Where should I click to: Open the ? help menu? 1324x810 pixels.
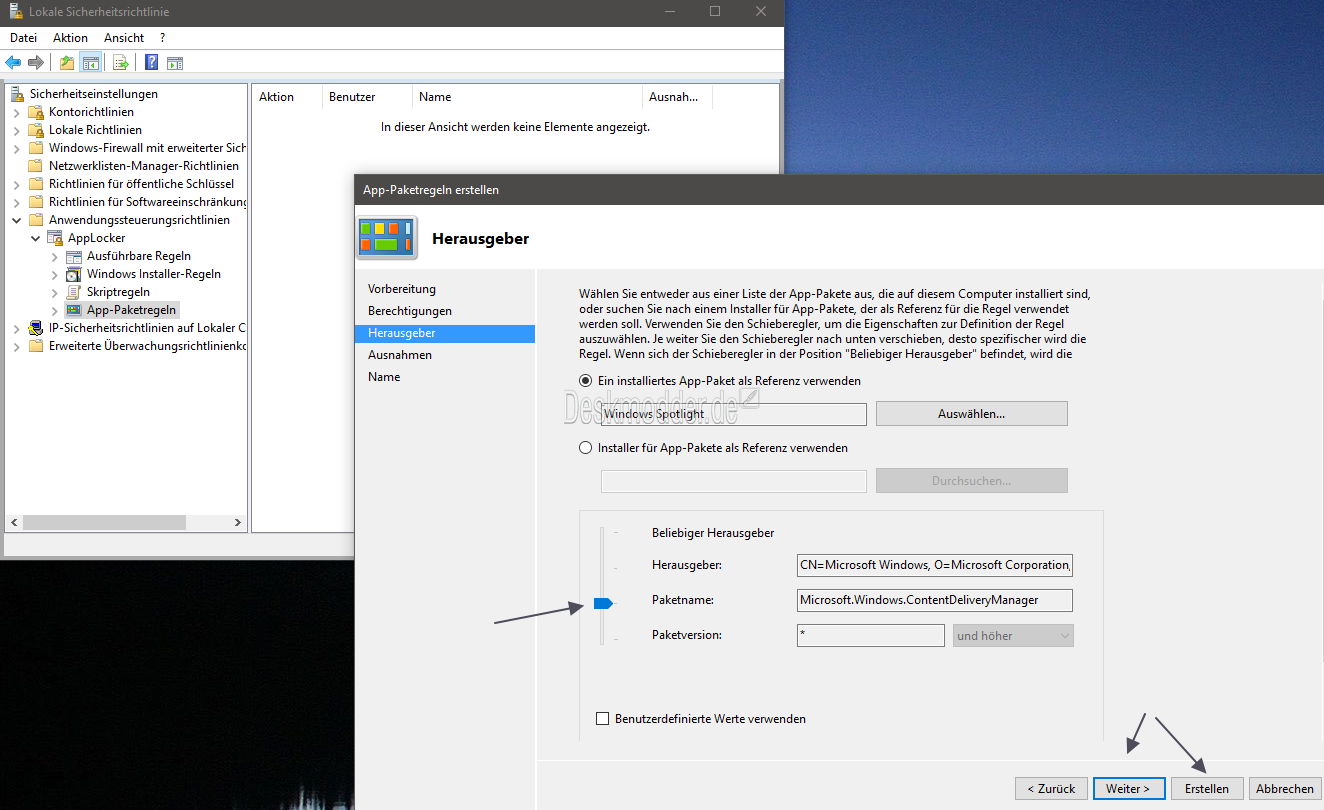162,38
